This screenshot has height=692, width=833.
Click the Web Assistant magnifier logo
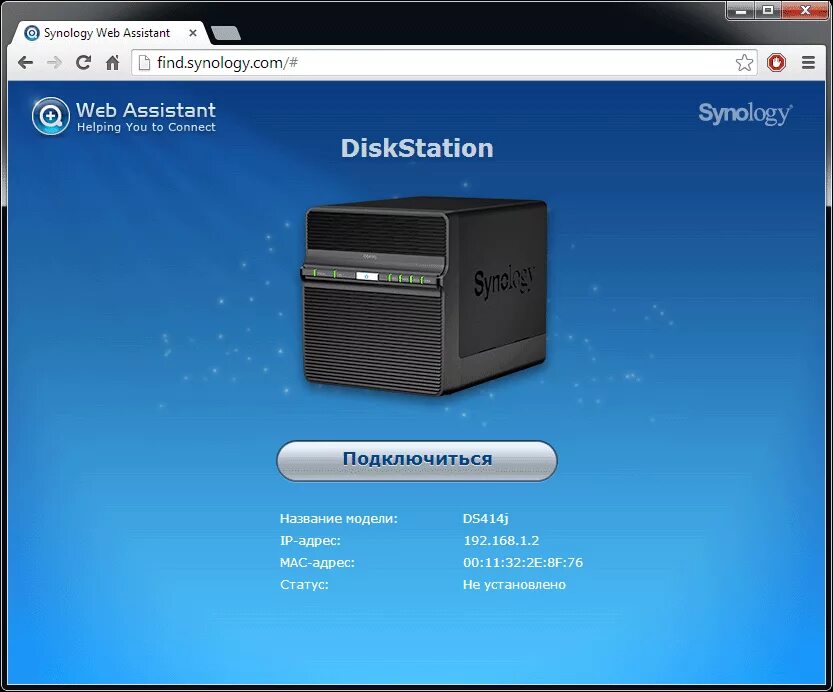50,116
